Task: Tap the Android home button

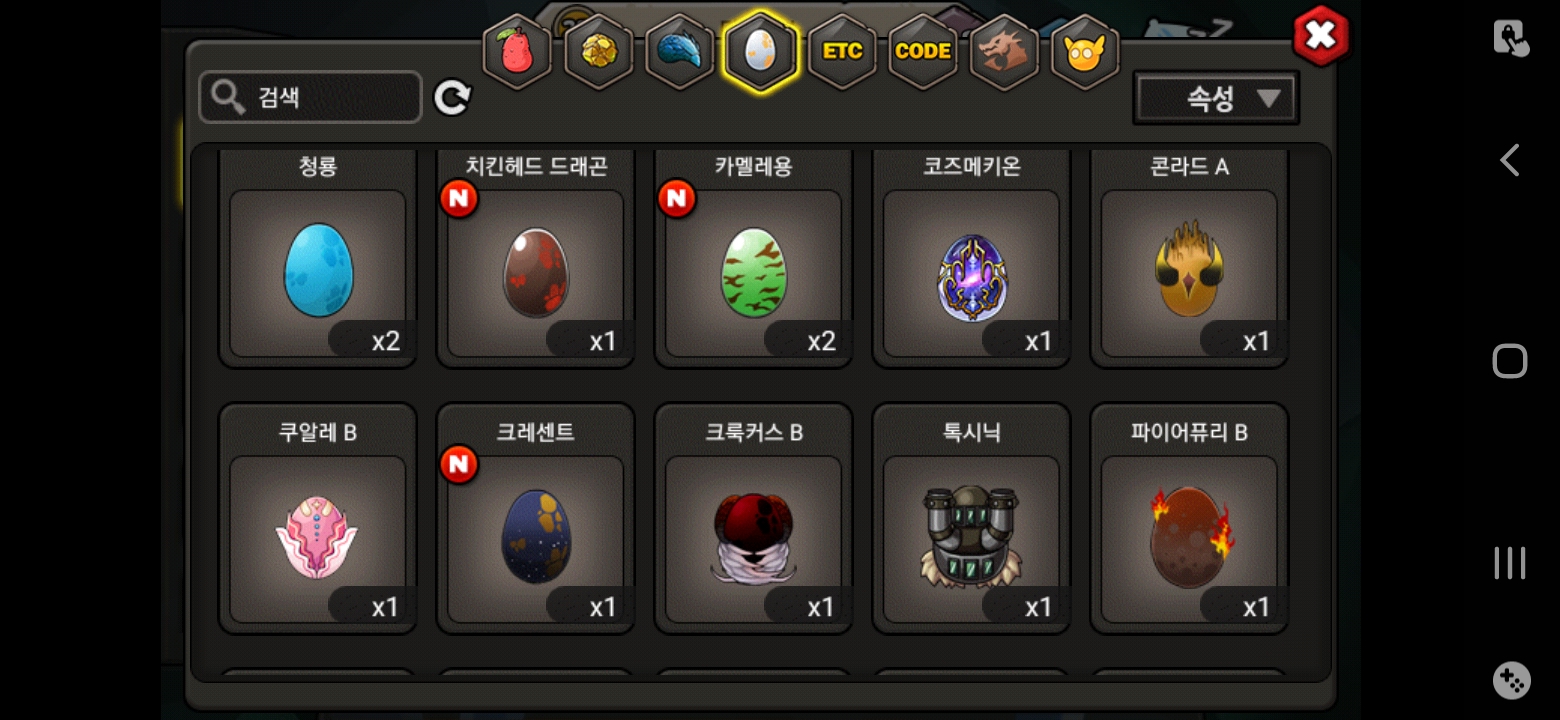Action: point(1510,361)
